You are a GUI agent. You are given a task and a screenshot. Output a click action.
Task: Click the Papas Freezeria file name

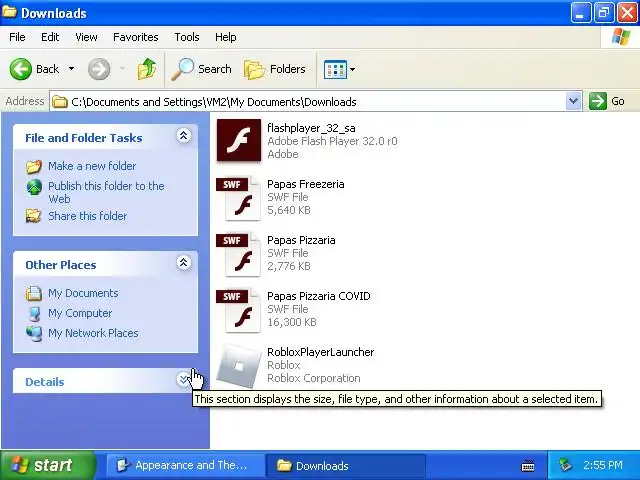(x=306, y=184)
